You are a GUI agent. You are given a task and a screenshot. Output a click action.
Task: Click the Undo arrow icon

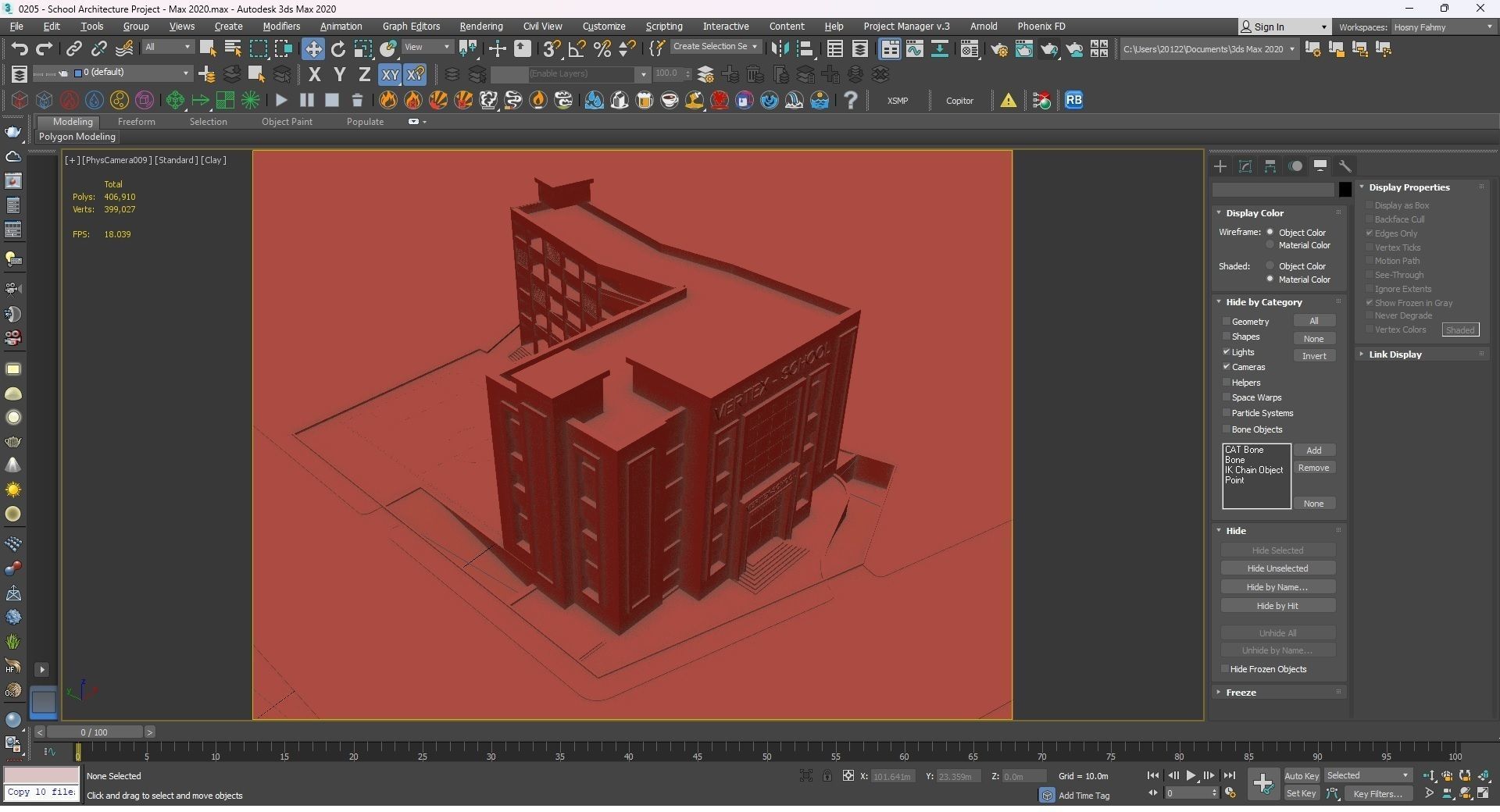click(x=20, y=49)
